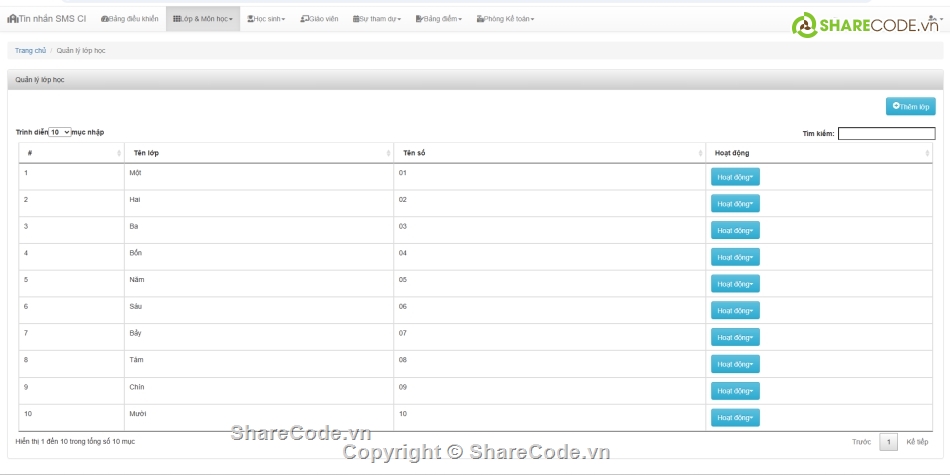This screenshot has width=950, height=475.
Task: Sort the table by # column
Action: [x=71, y=153]
